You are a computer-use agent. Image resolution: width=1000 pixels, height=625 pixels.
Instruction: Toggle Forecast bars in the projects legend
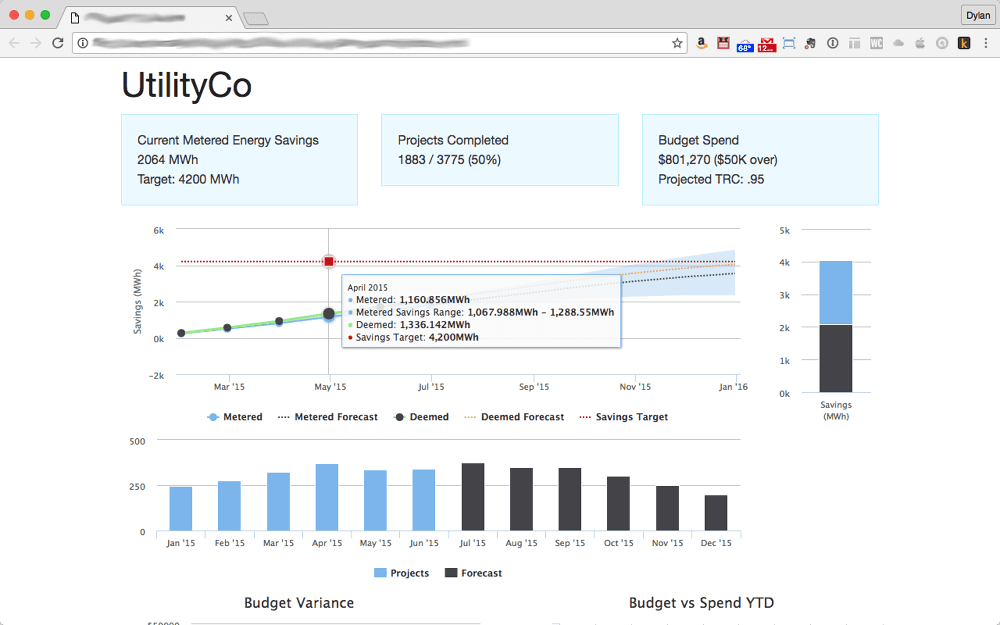click(473, 573)
